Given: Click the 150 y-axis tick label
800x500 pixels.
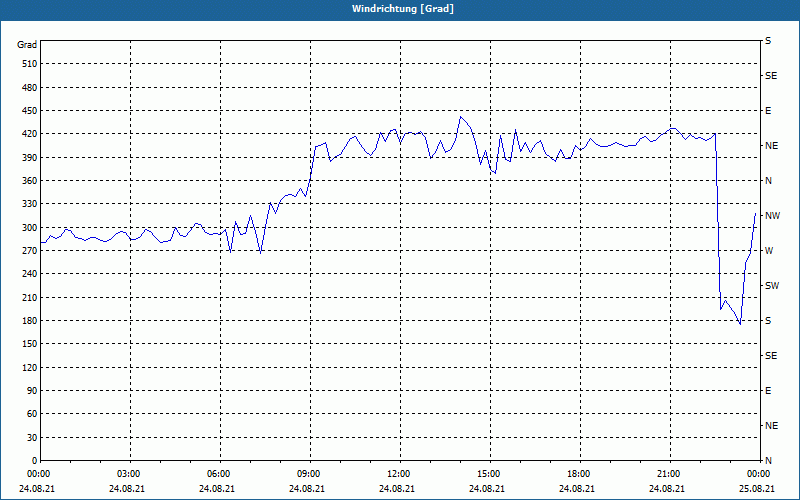Looking at the screenshot, I should pos(30,344).
